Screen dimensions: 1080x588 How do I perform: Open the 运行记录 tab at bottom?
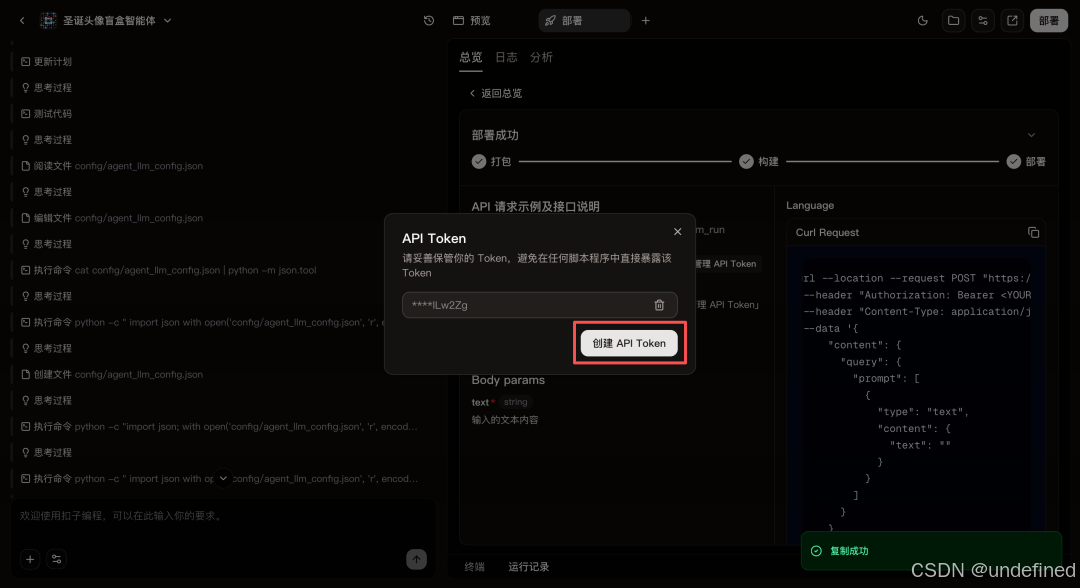click(x=528, y=567)
